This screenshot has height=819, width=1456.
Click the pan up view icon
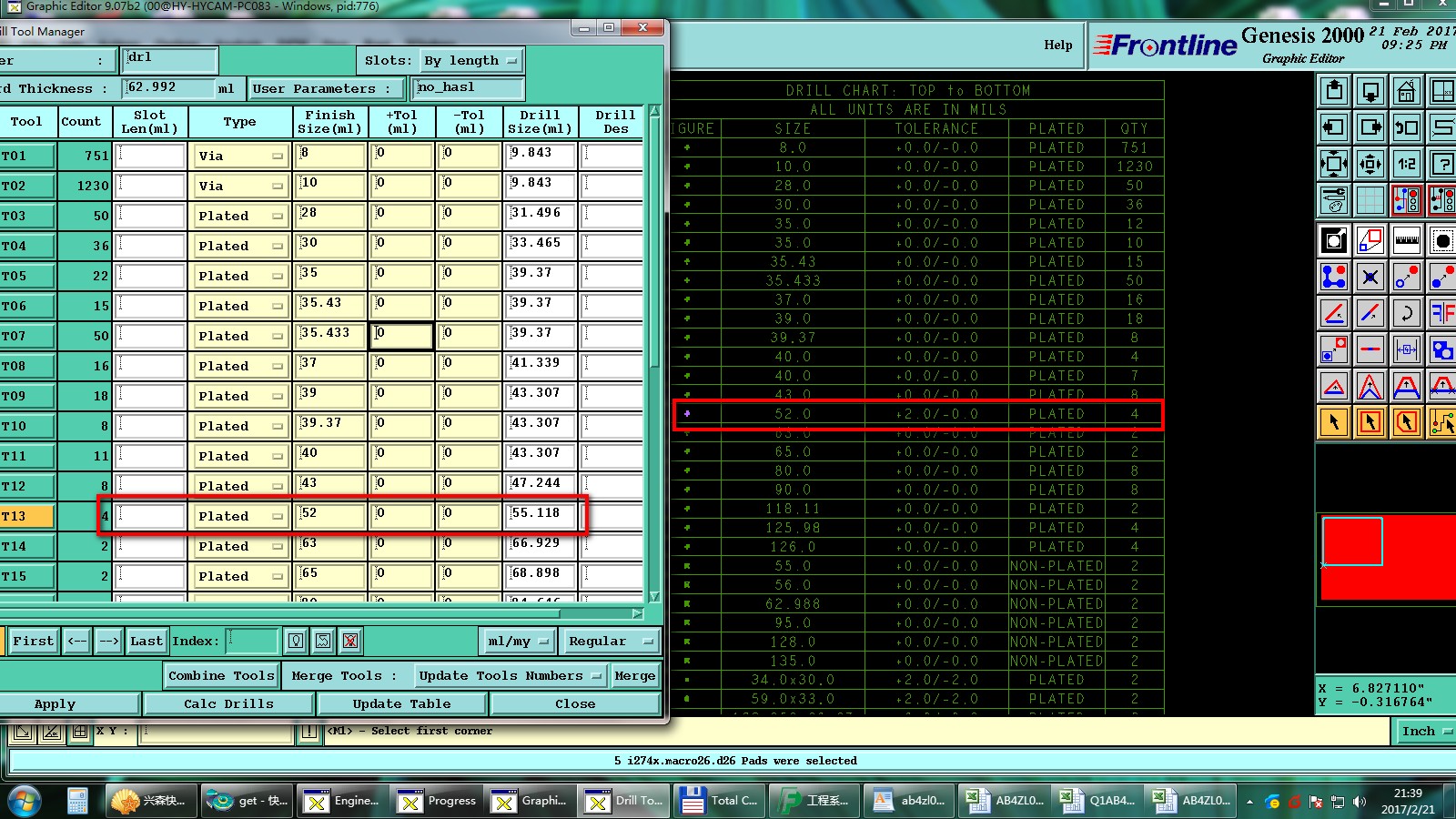1334,91
